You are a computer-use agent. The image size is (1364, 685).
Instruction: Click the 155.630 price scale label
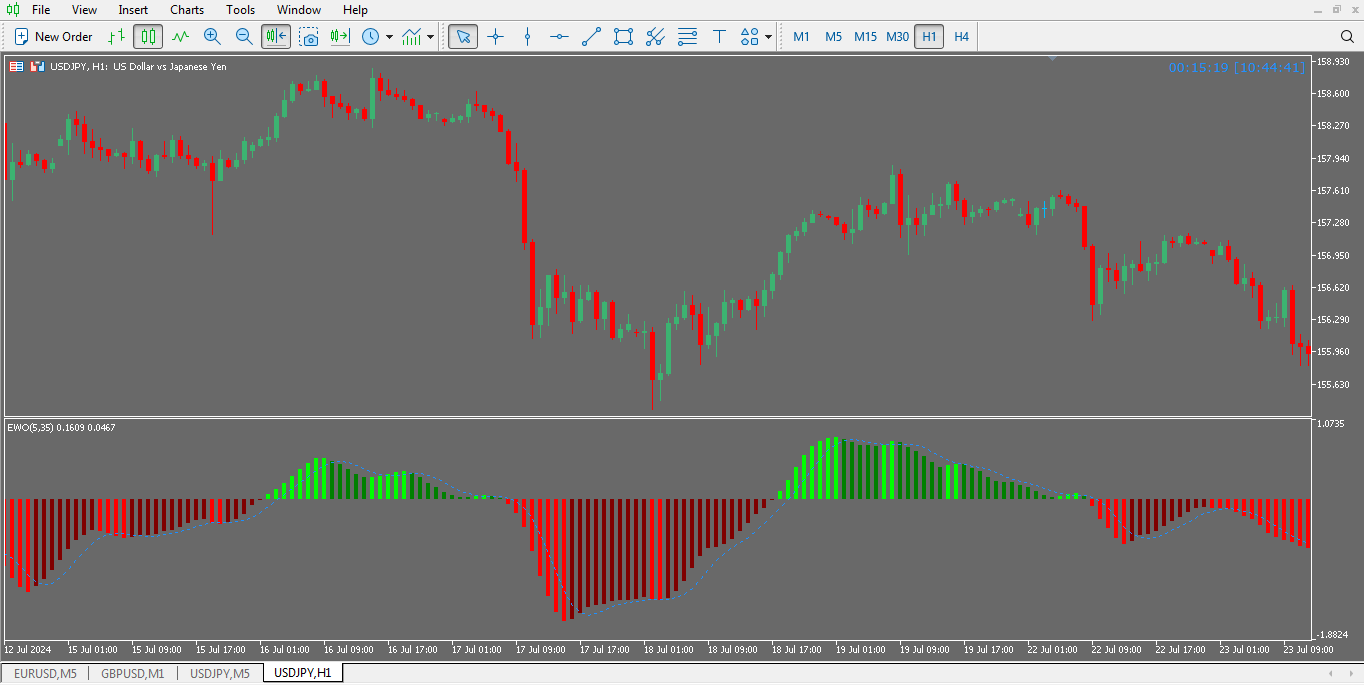(x=1335, y=384)
